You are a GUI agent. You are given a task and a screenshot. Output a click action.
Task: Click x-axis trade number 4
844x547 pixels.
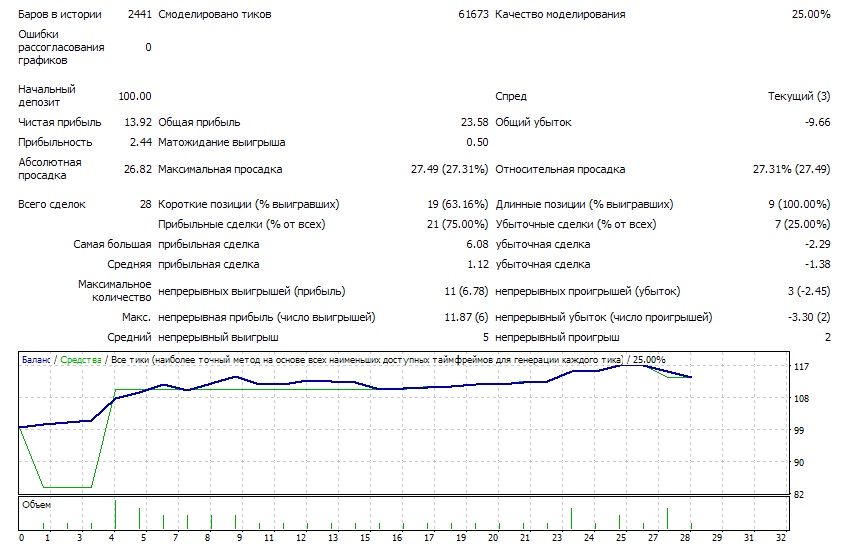coord(111,538)
